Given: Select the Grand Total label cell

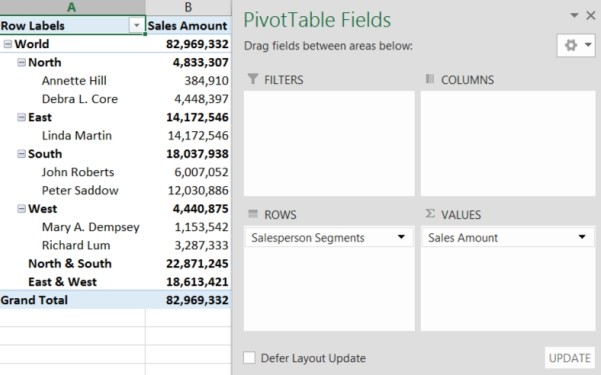Looking at the screenshot, I should click(72, 300).
